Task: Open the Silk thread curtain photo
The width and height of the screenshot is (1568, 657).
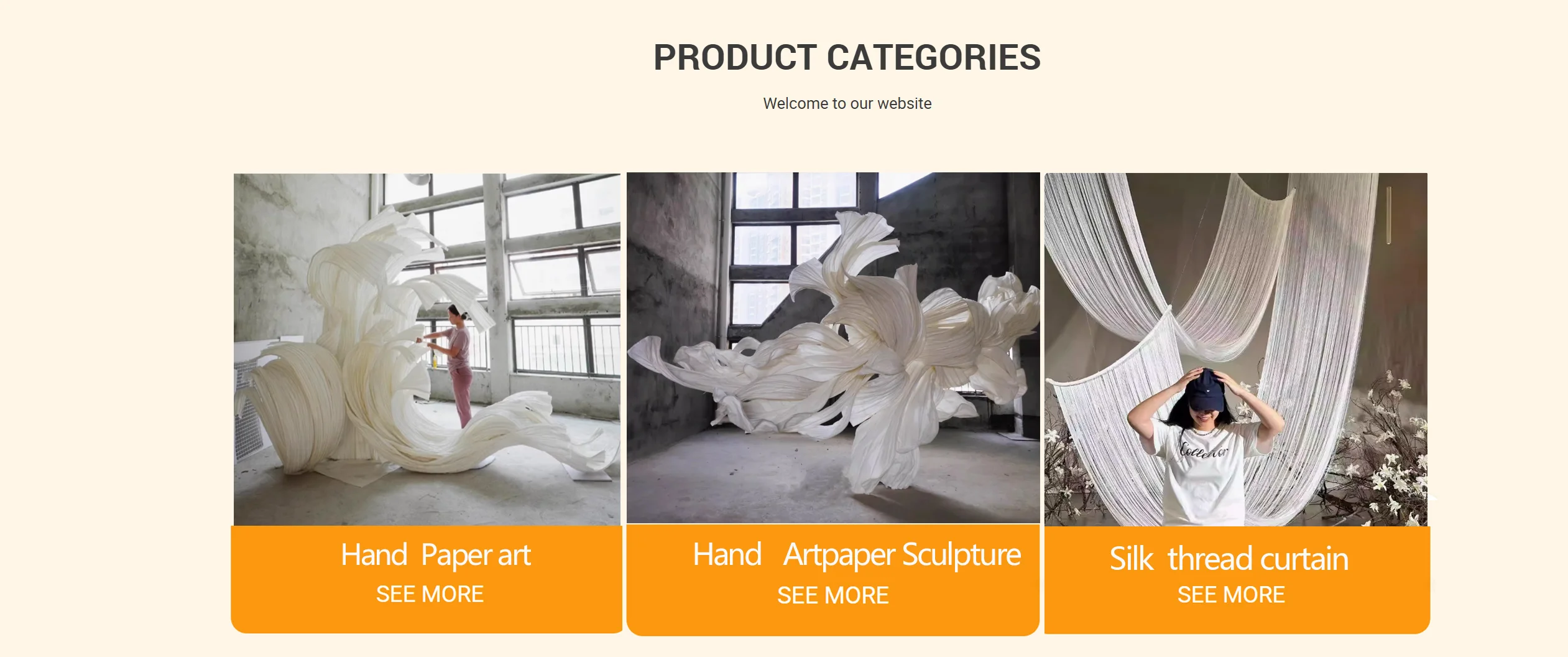Action: pos(1236,350)
